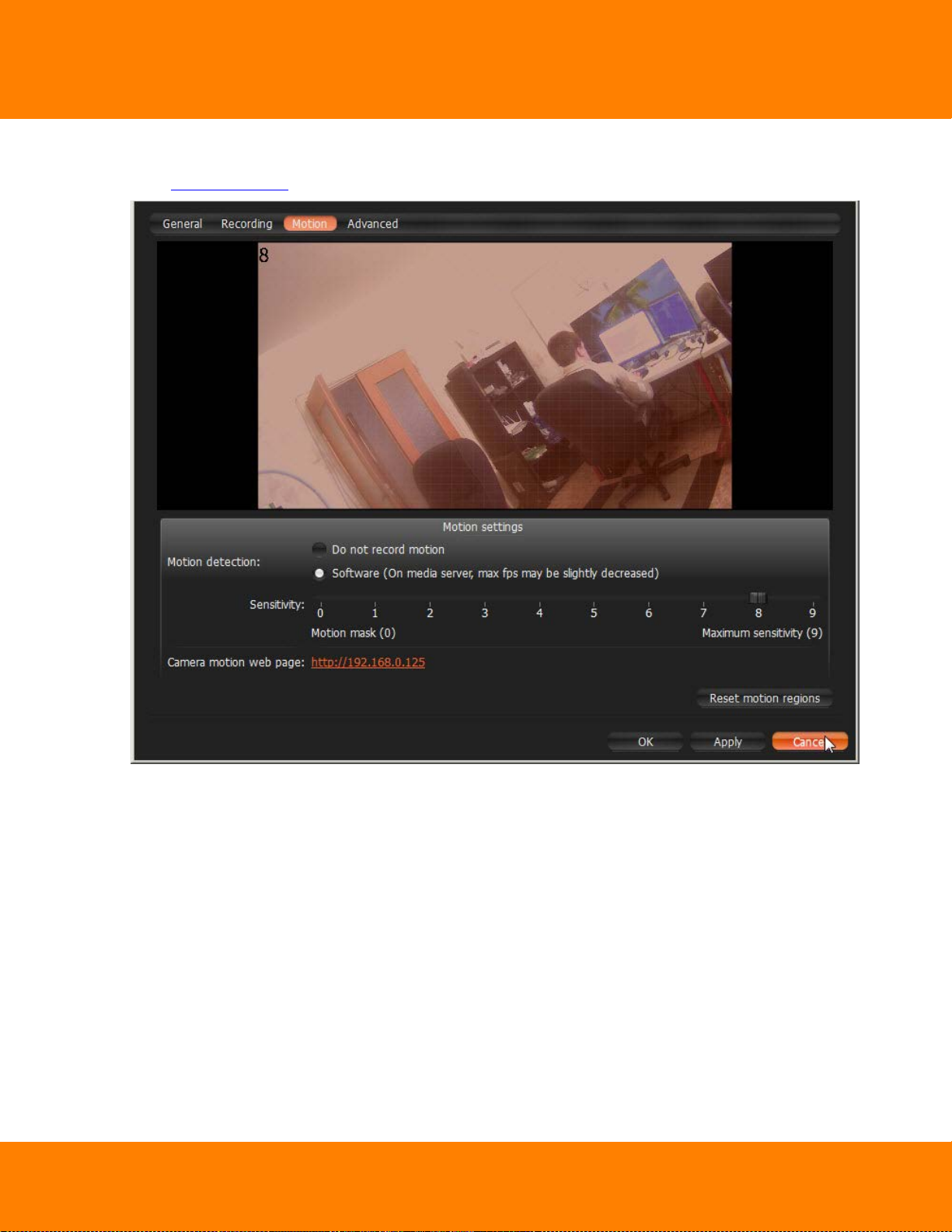Image resolution: width=952 pixels, height=1232 pixels.
Task: Open the General tab
Action: 182,224
